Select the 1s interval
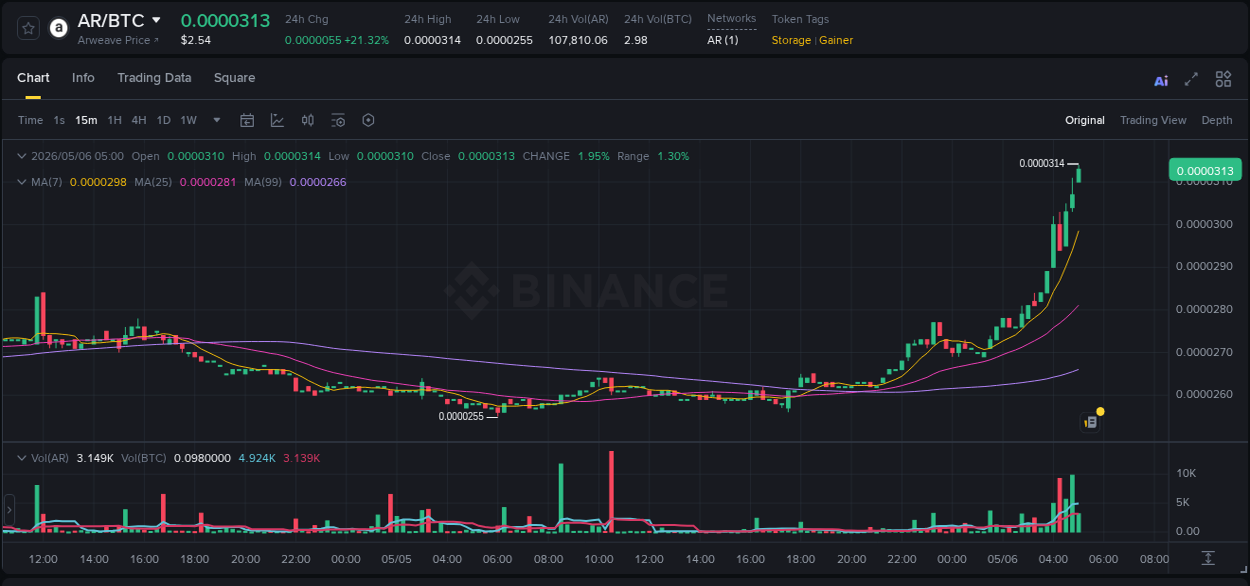Image resolution: width=1250 pixels, height=586 pixels. pos(59,120)
